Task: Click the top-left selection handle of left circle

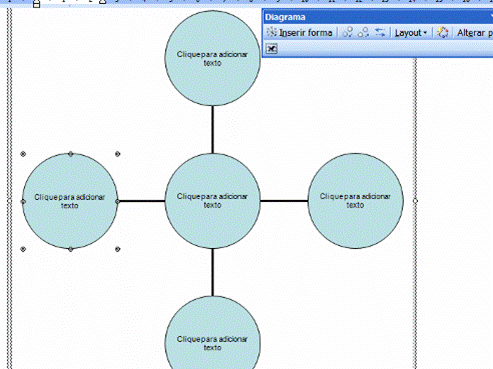Action: tap(23, 154)
